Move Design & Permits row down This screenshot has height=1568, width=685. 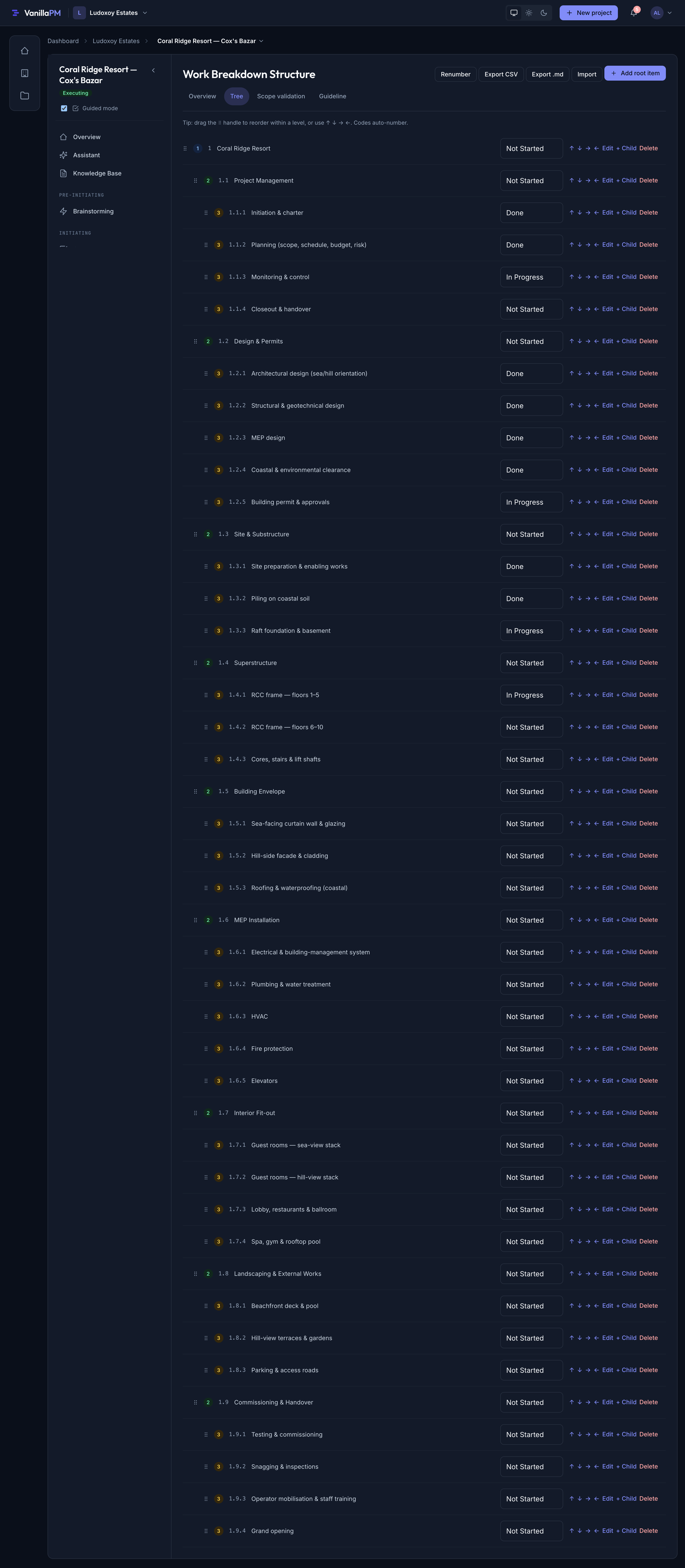click(x=580, y=342)
